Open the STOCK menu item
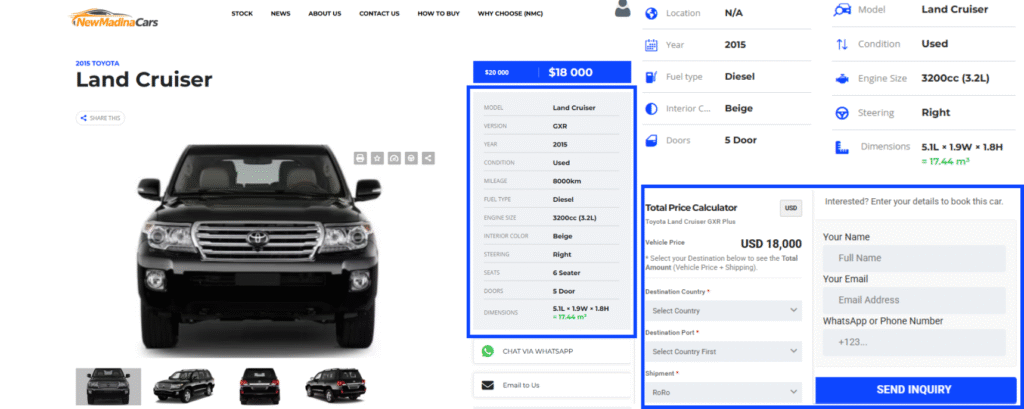This screenshot has width=1024, height=409. [x=242, y=14]
